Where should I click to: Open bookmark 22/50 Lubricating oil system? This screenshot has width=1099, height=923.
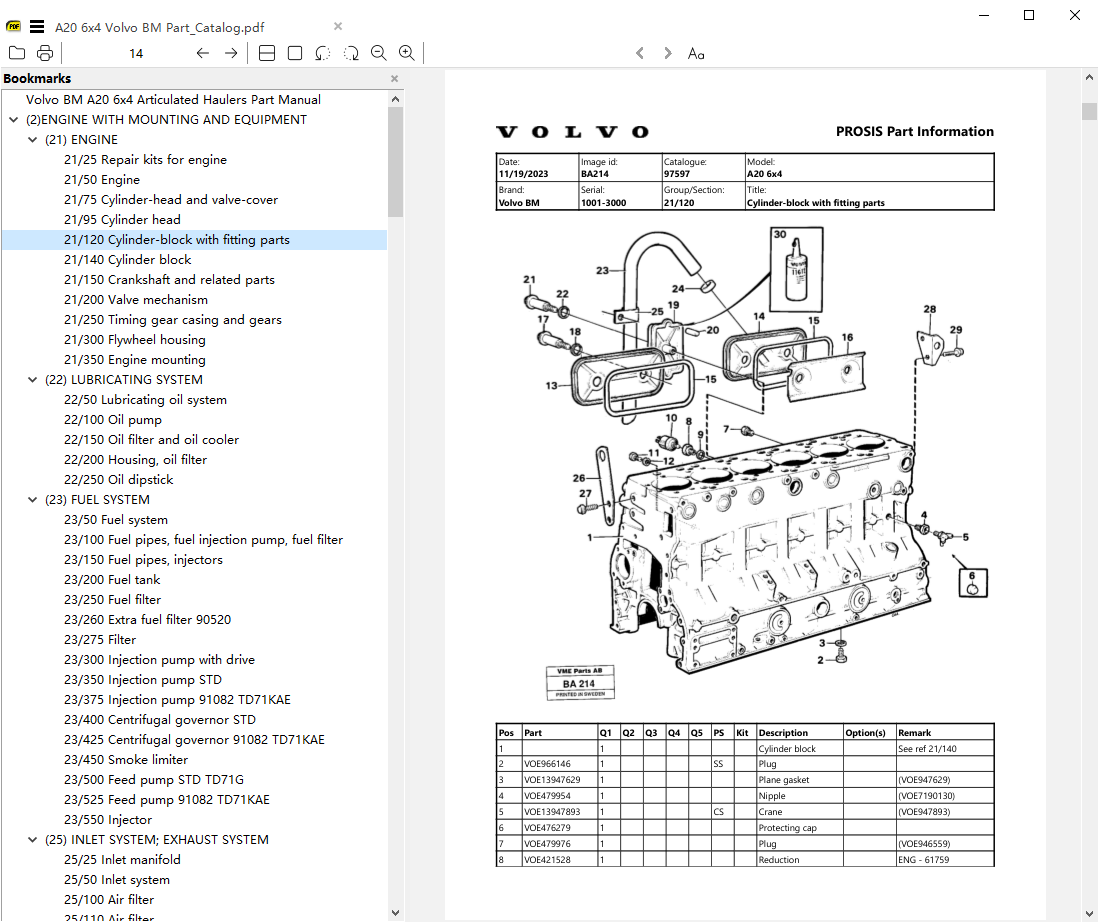click(145, 399)
